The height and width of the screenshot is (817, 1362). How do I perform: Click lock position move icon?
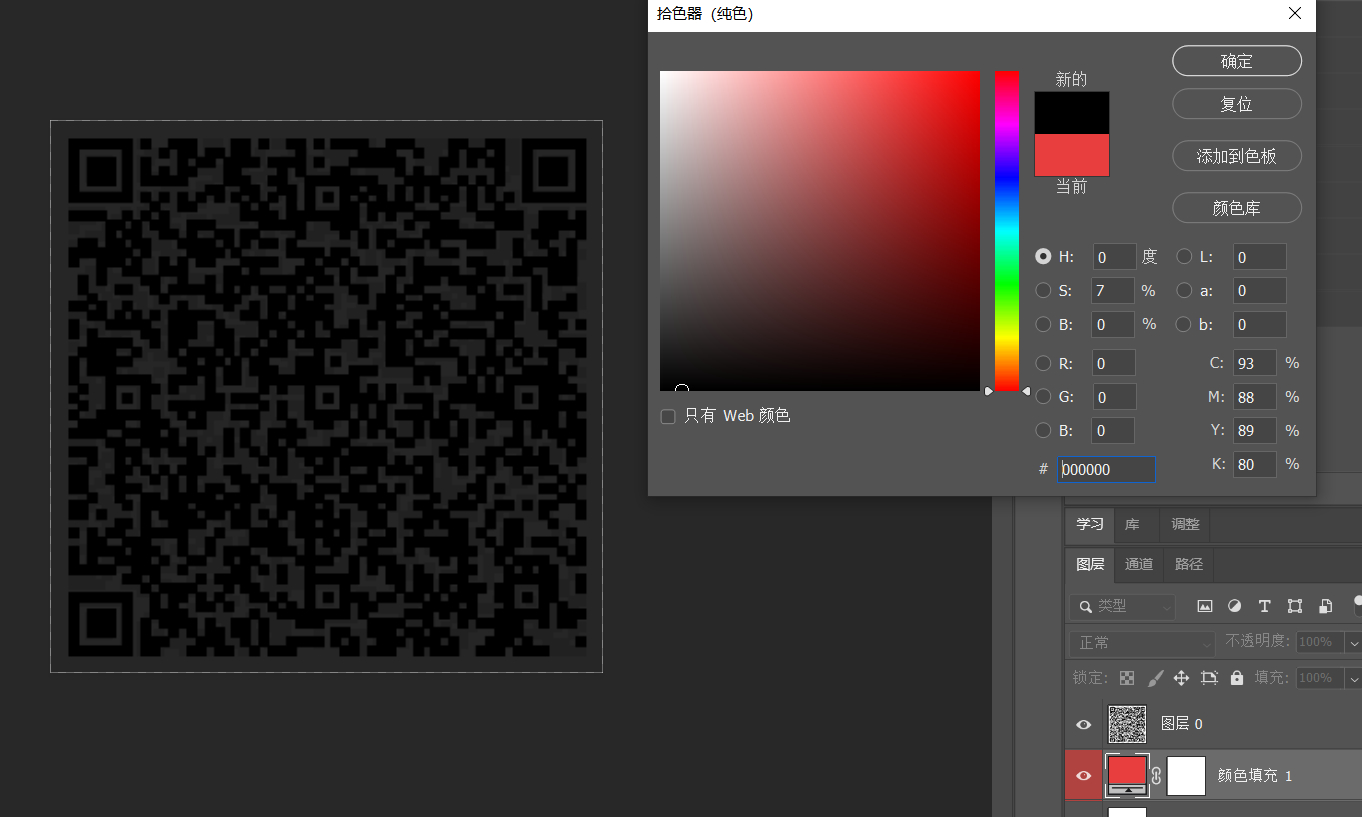[1181, 678]
